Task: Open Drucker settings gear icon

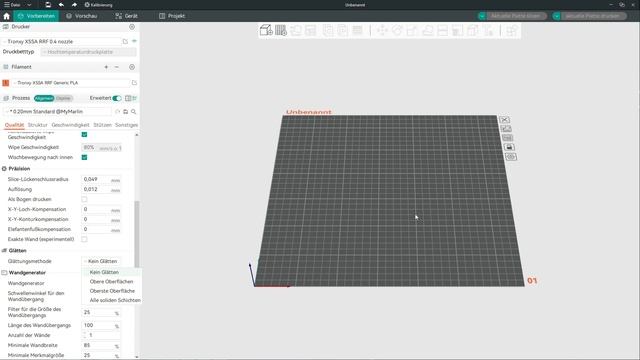Action: 132,27
